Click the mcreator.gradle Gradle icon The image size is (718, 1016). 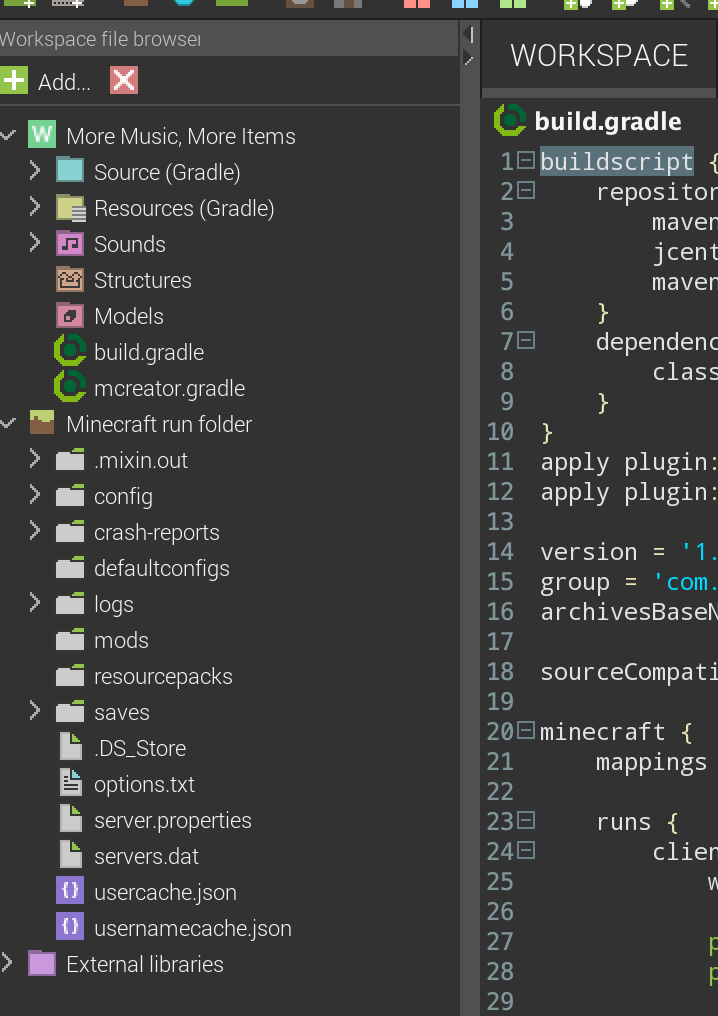tap(70, 387)
